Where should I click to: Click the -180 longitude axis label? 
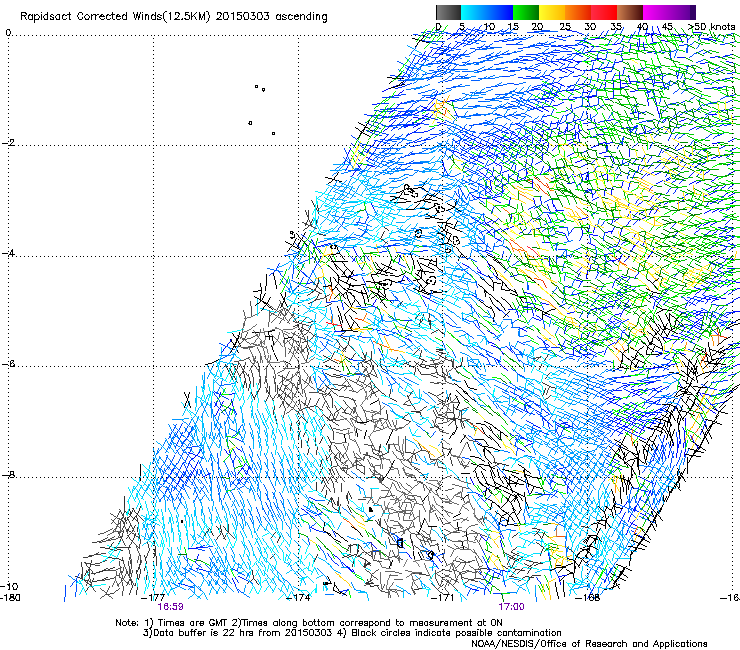click(10, 598)
